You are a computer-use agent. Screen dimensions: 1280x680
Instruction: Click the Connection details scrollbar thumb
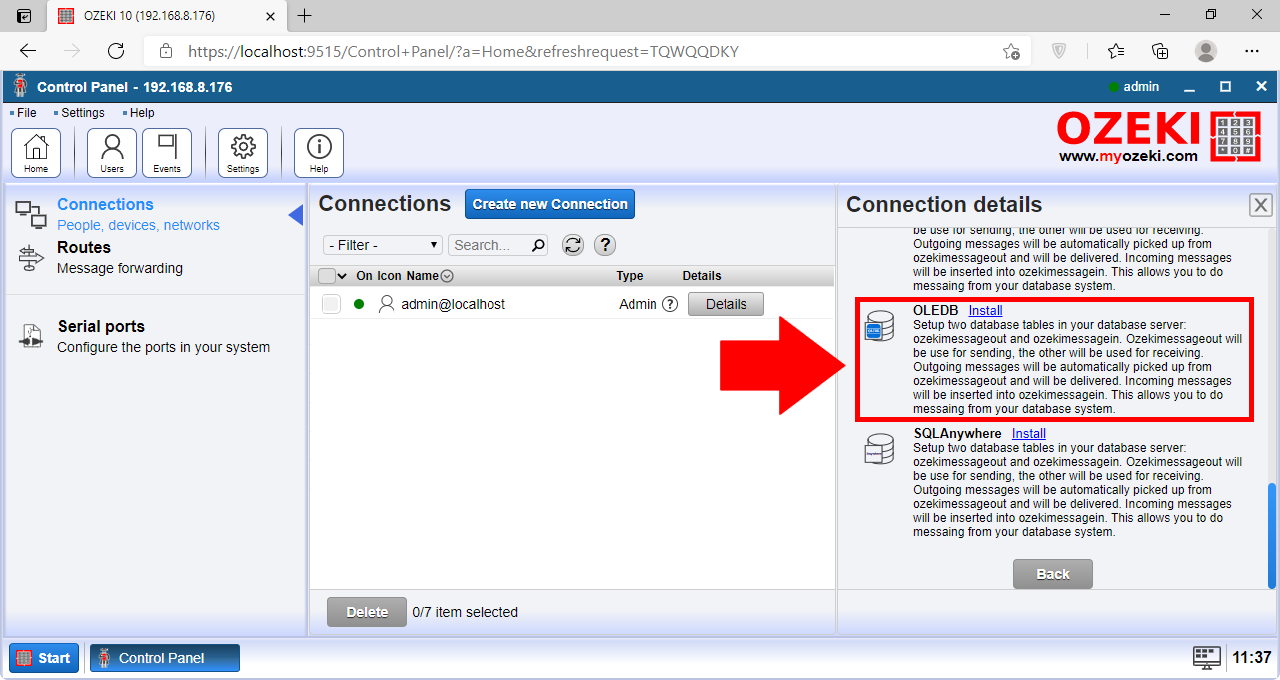pos(1272,536)
